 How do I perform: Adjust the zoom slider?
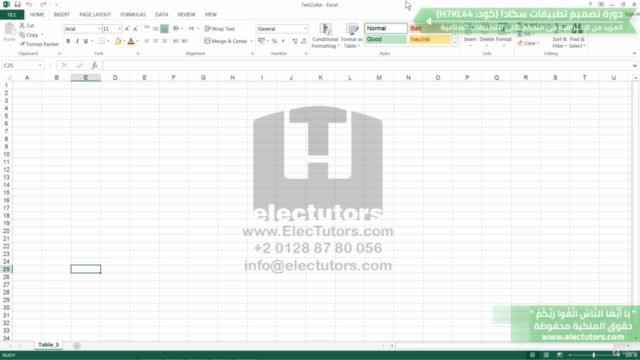coord(593,355)
